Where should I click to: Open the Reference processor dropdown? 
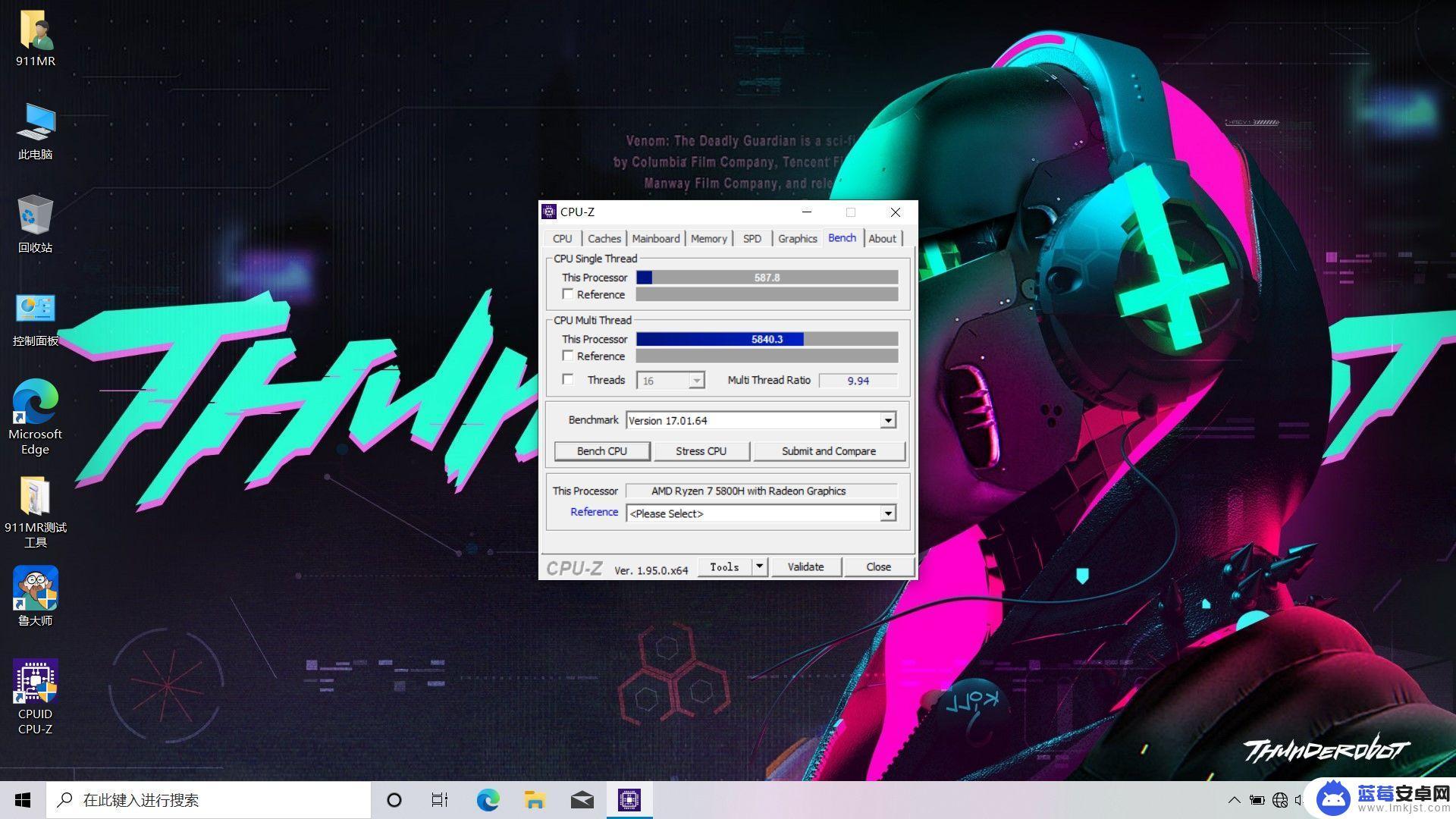[x=888, y=513]
